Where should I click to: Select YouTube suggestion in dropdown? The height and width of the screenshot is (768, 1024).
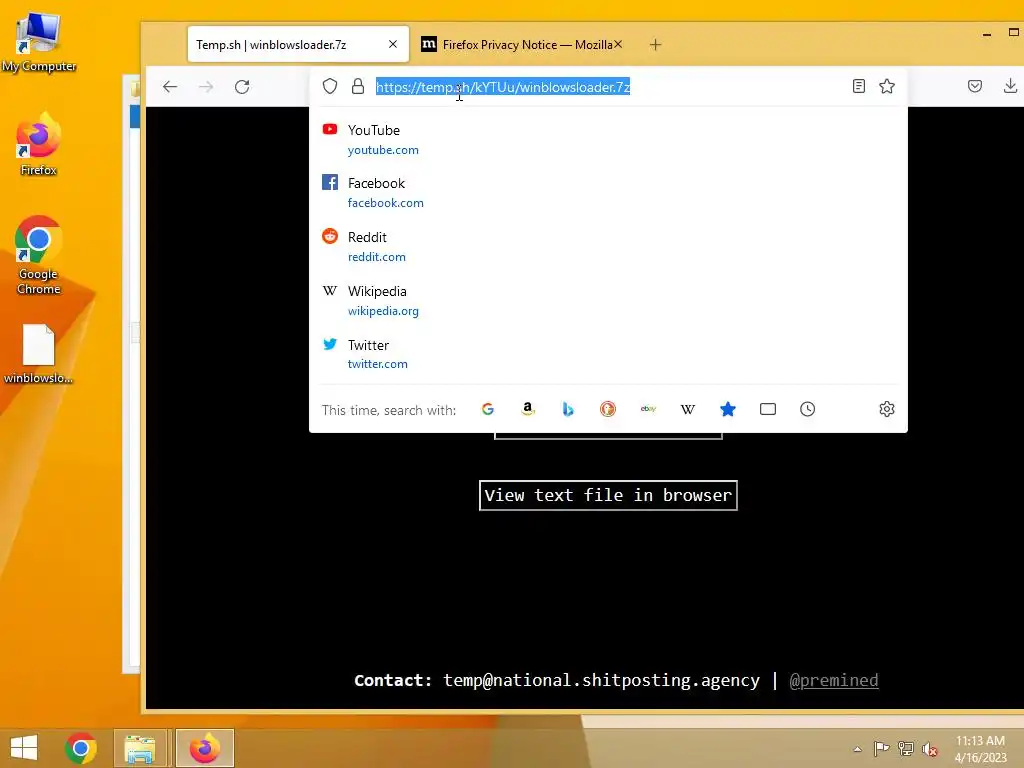pyautogui.click(x=608, y=140)
